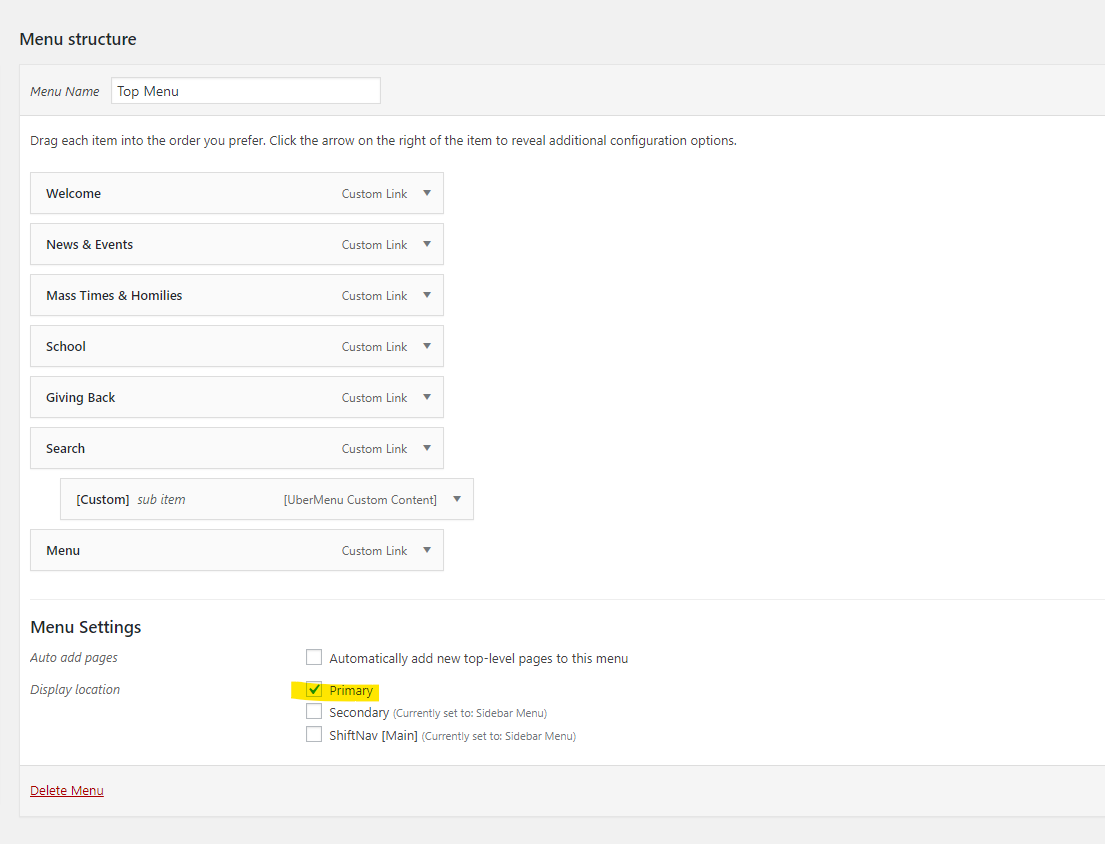Viewport: 1105px width, 844px height.
Task: Enable automatically add new top-level pages
Action: (314, 658)
